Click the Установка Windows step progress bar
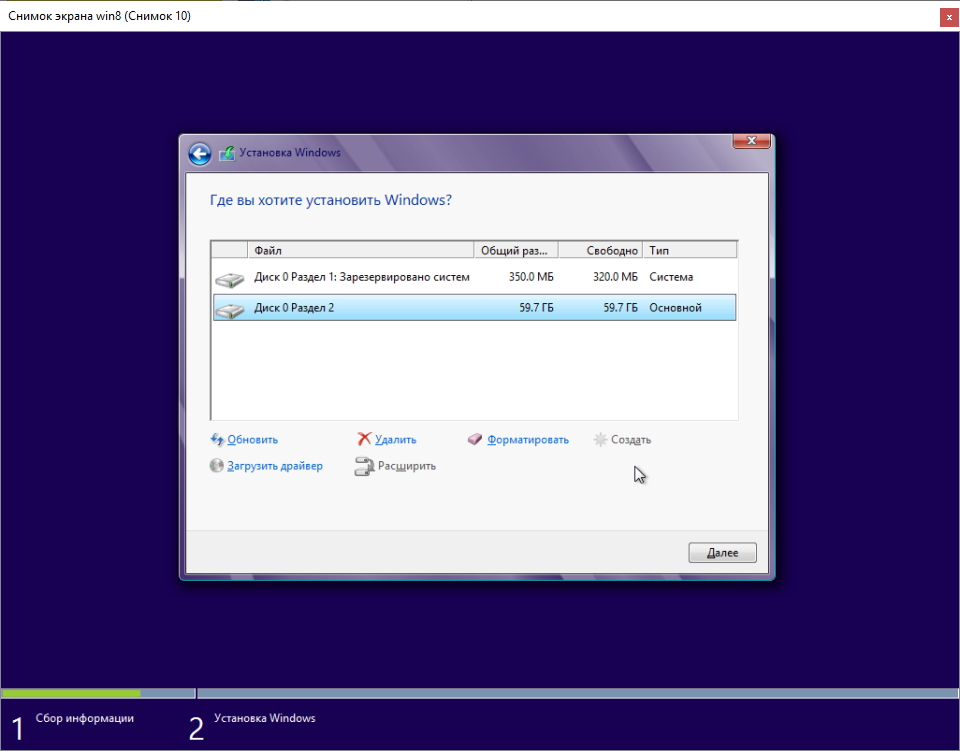The image size is (960, 751). [577, 693]
